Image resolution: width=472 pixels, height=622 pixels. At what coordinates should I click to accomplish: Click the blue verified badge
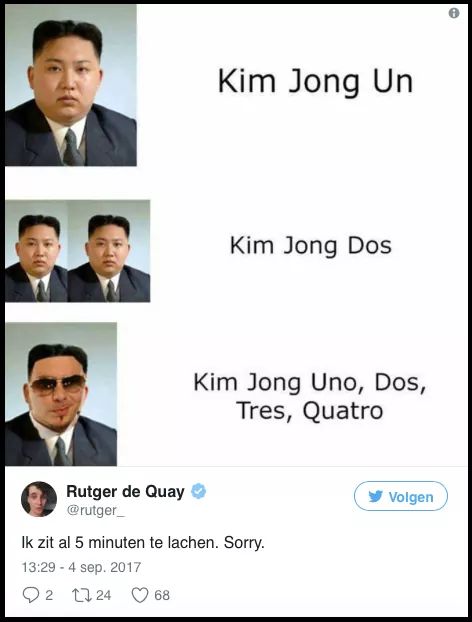pos(198,491)
